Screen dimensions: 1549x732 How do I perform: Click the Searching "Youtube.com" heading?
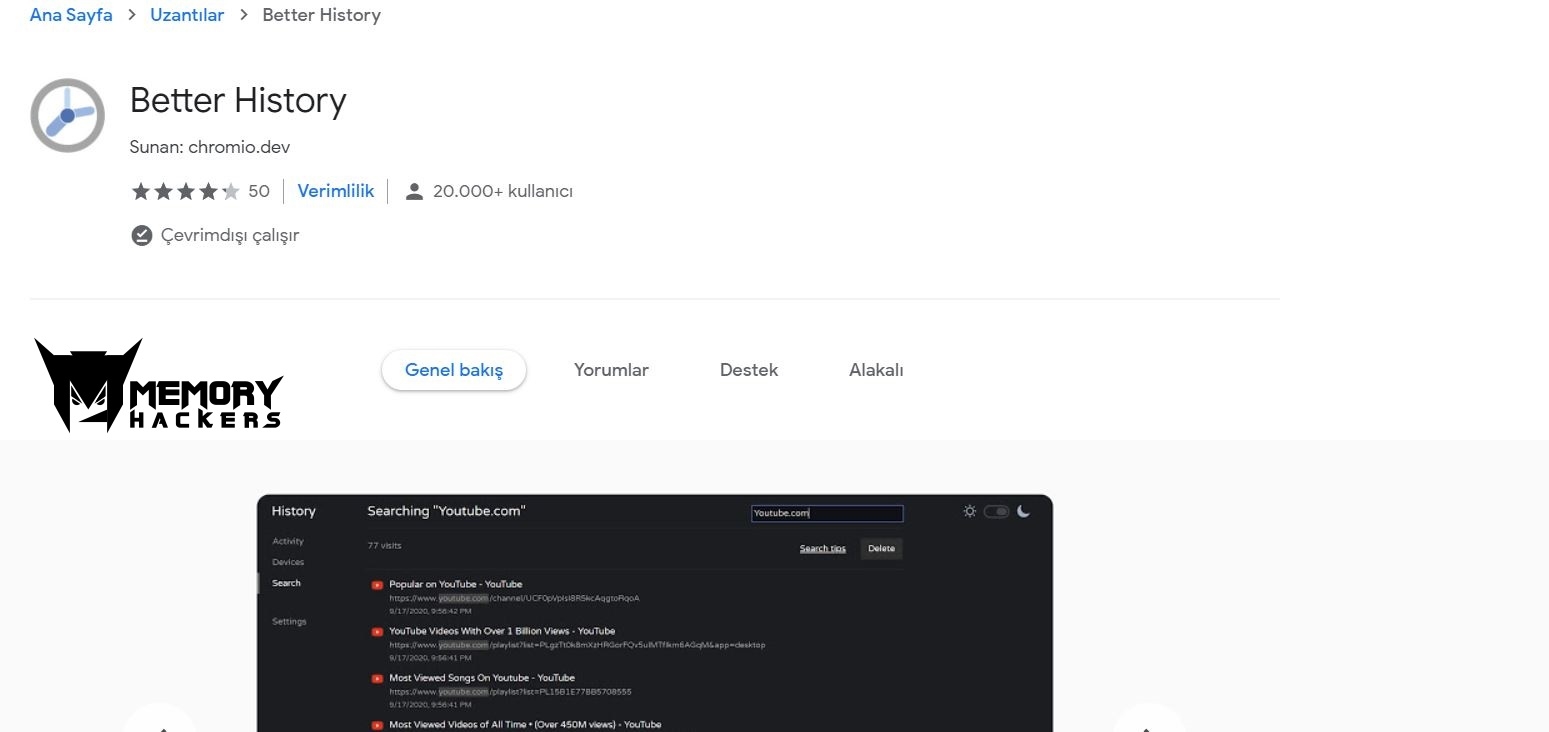446,511
